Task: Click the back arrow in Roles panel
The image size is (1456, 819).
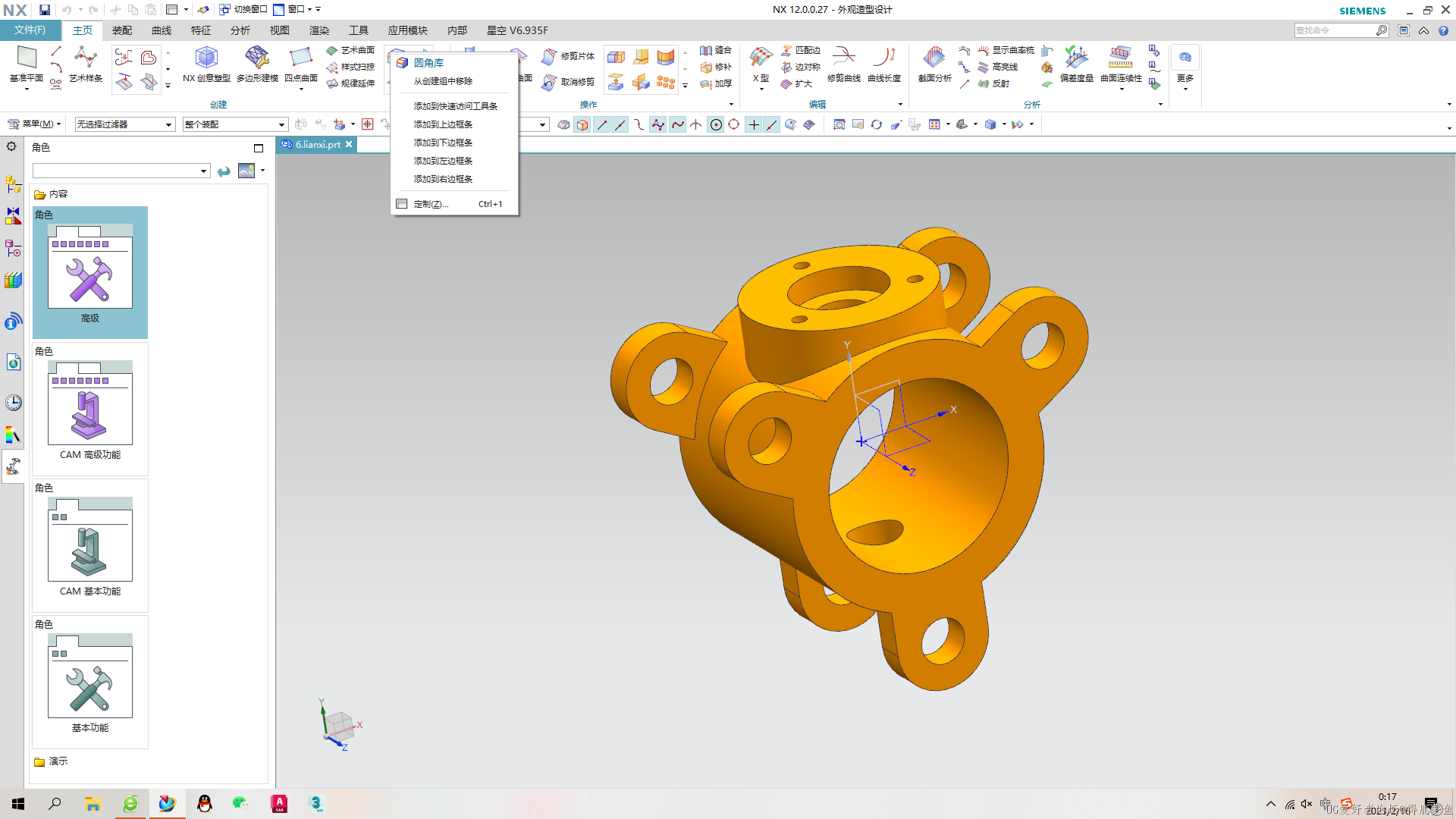Action: click(x=224, y=171)
